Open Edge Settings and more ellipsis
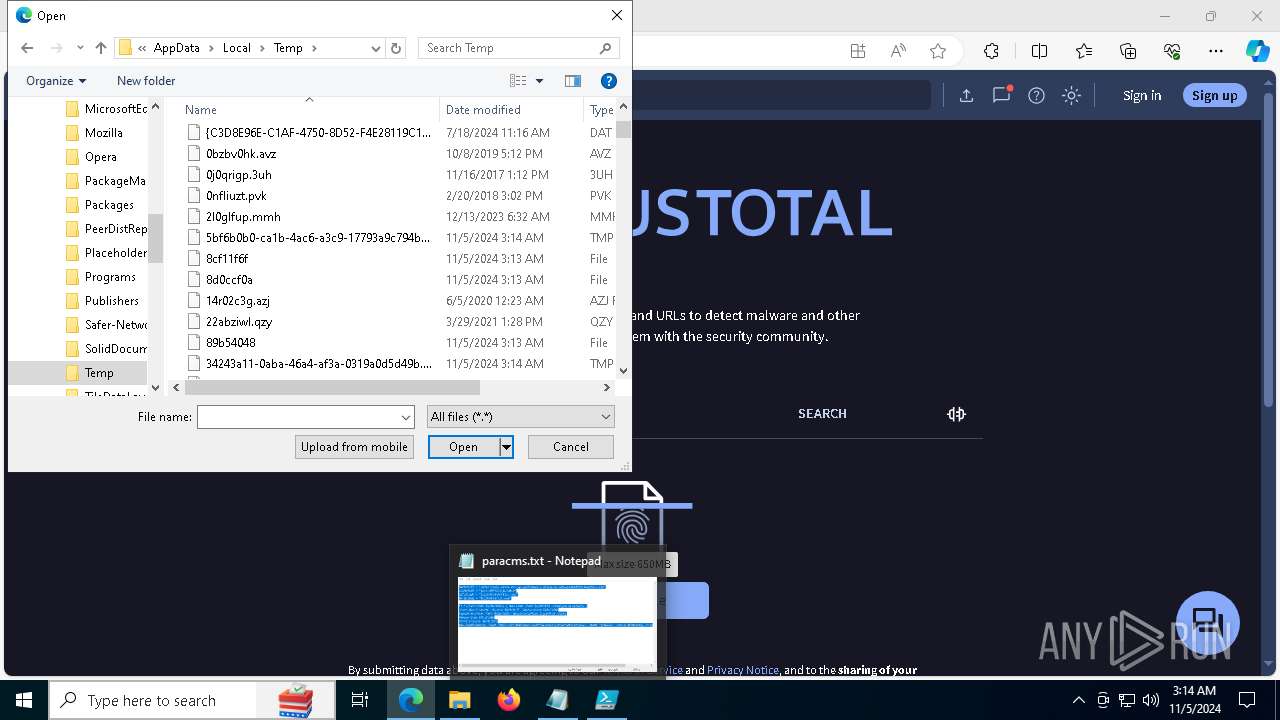 click(1216, 51)
